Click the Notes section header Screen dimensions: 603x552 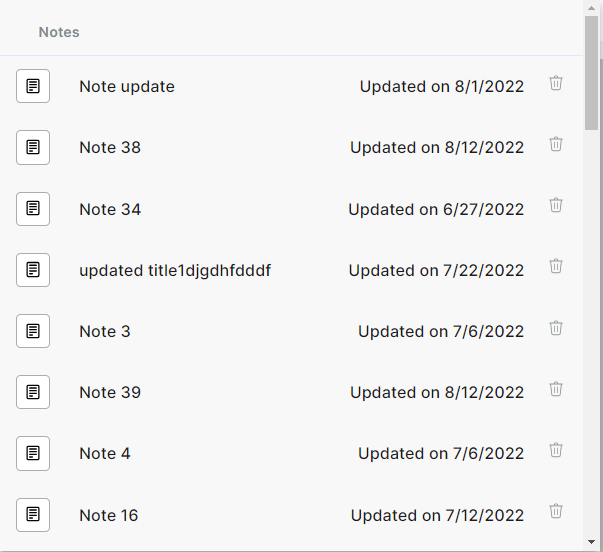tap(59, 32)
